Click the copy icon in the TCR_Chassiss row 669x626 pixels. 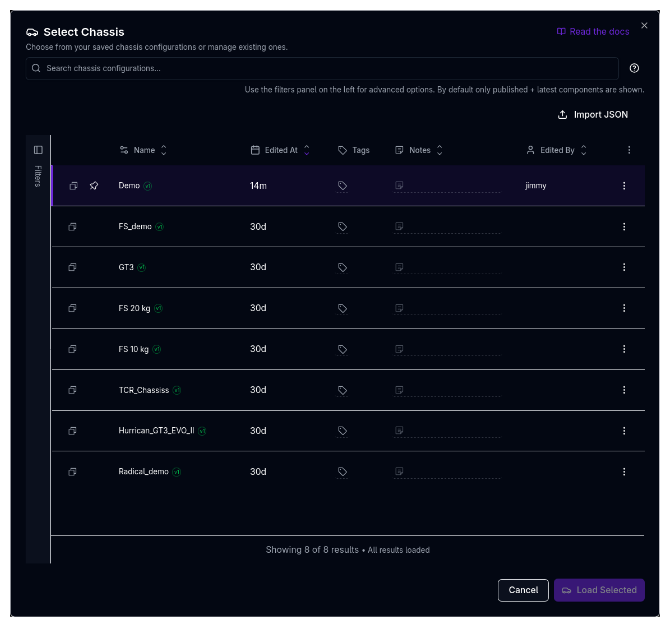tap(72, 390)
